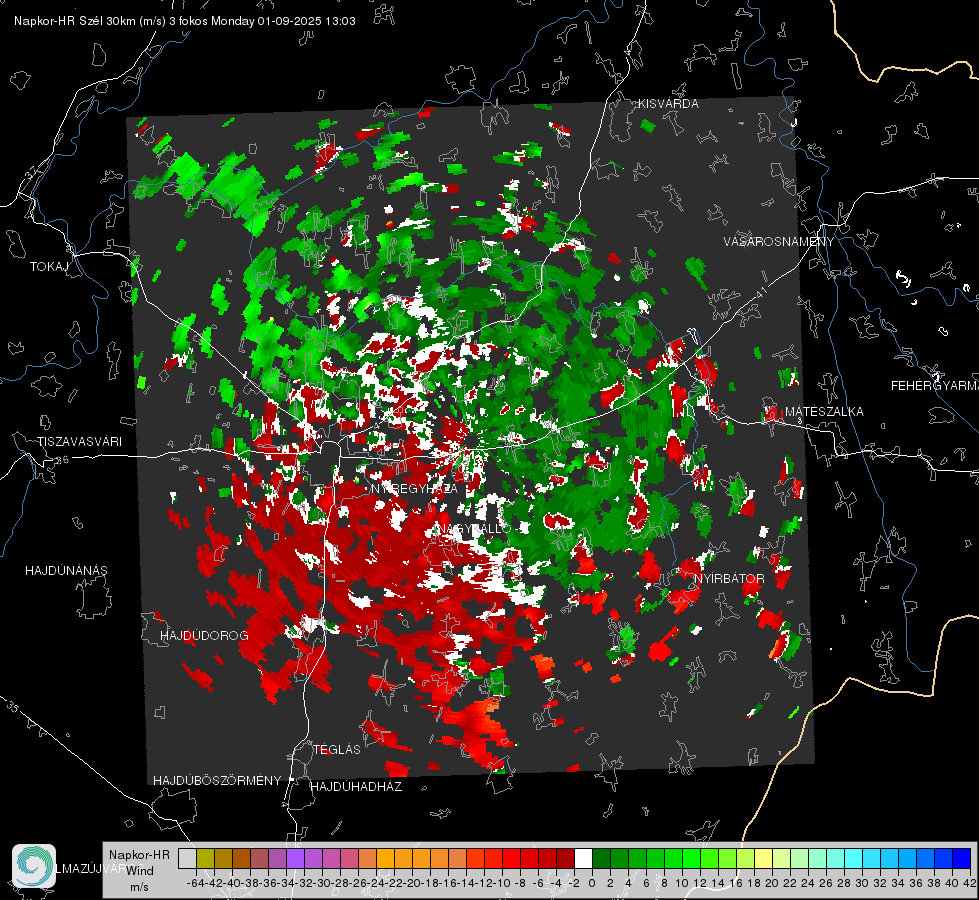Click the 'KISVÁRDA' city label
Screen dimensions: 979x900
(x=668, y=104)
